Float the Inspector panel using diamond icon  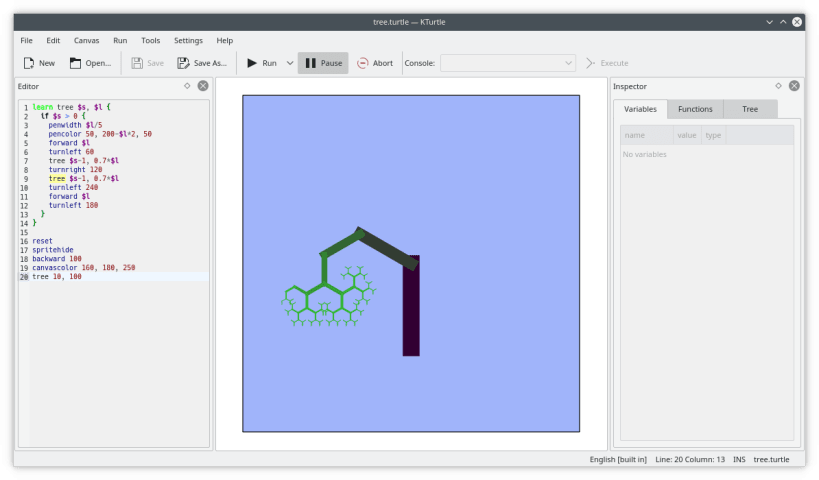pos(778,86)
